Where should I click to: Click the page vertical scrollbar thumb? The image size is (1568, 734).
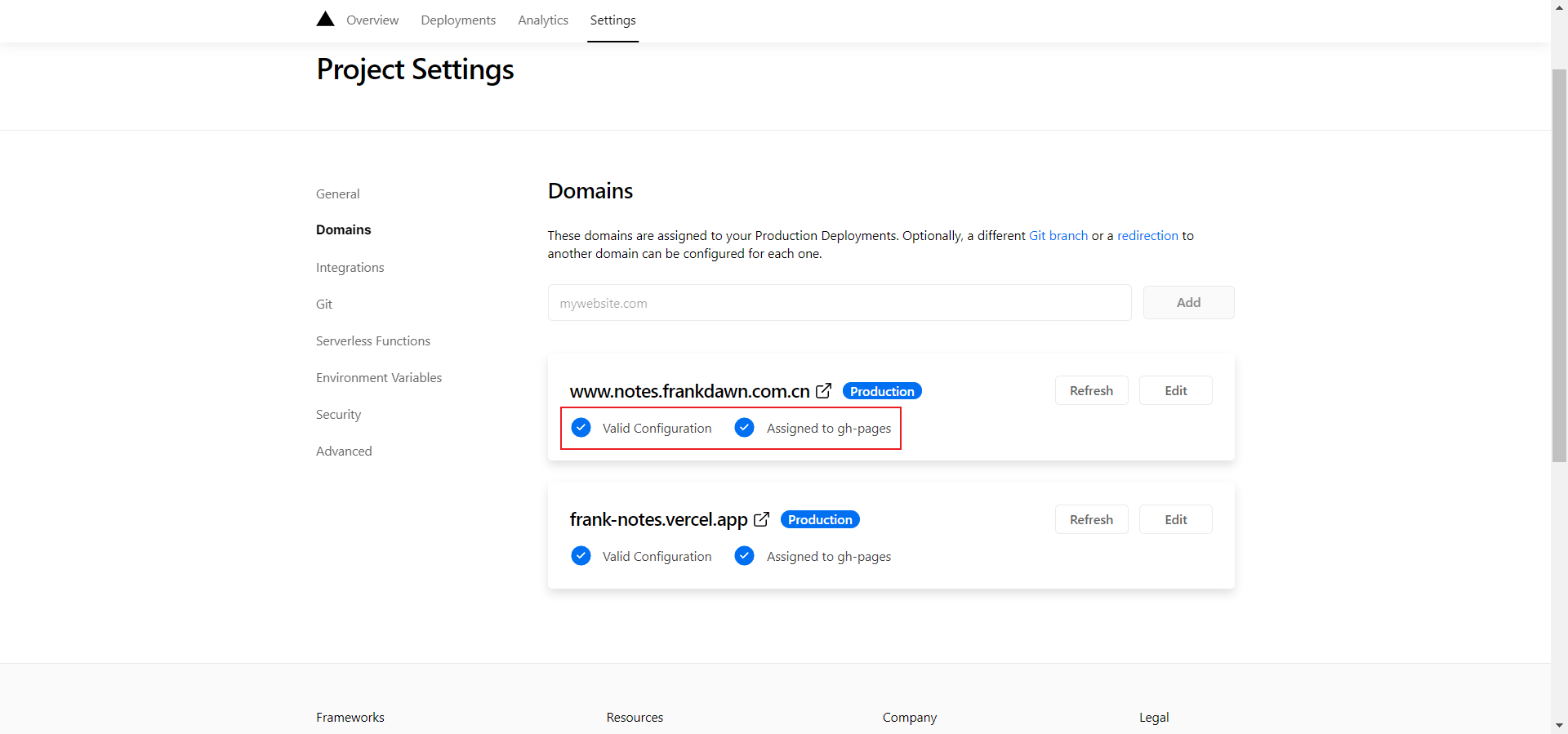click(1559, 265)
